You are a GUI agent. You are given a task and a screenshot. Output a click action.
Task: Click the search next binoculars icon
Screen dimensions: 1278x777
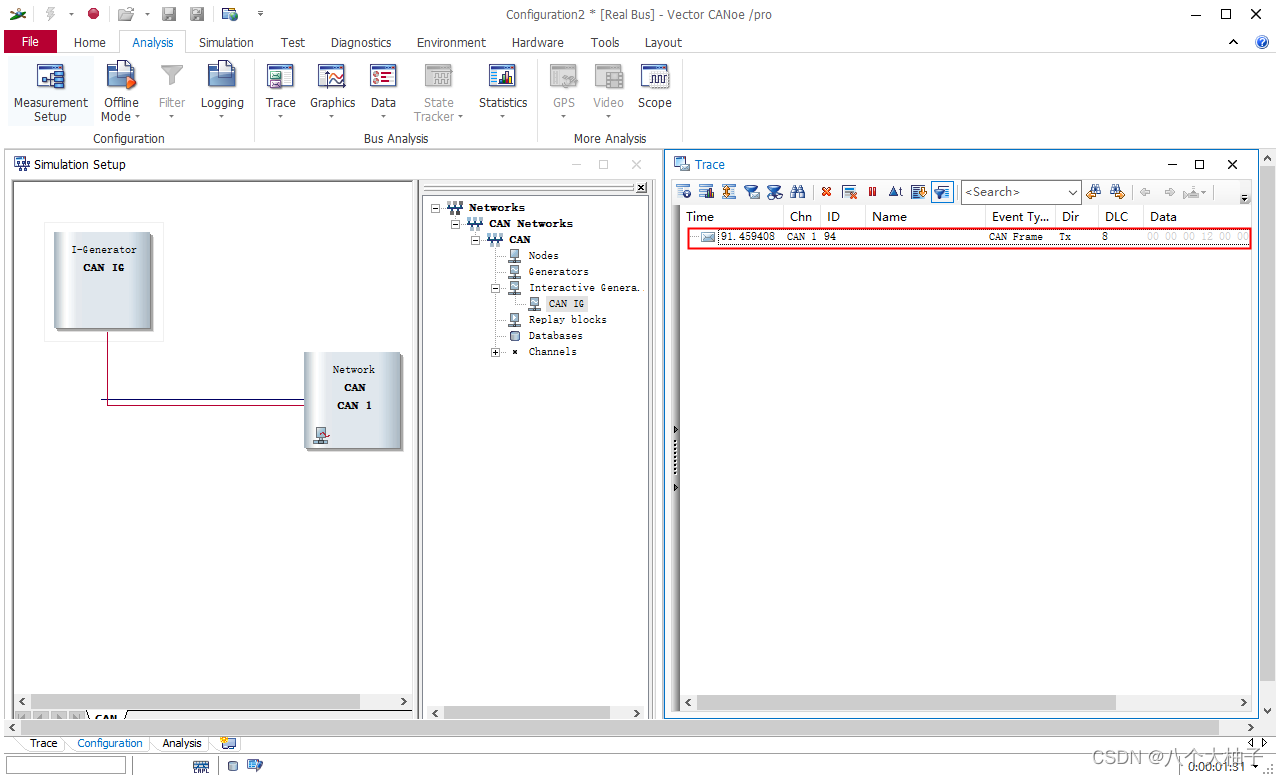[1117, 192]
